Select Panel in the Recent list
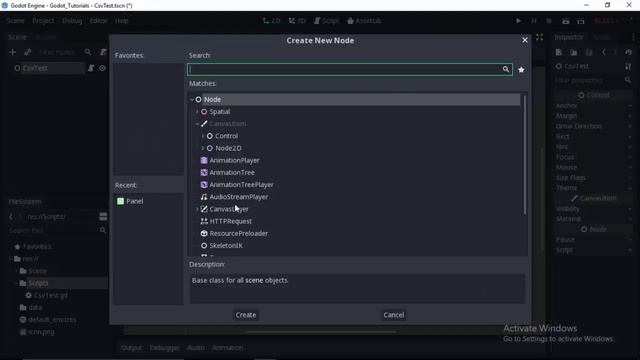Viewport: 640px width, 360px height. [x=135, y=201]
